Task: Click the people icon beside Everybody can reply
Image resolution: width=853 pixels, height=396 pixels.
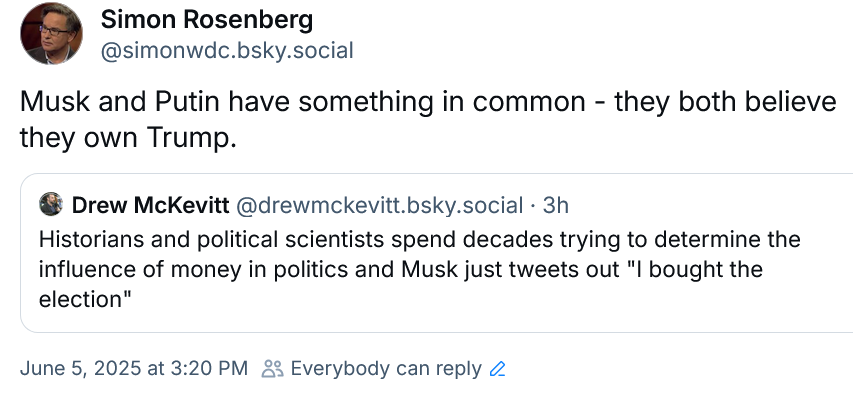Action: pyautogui.click(x=273, y=369)
